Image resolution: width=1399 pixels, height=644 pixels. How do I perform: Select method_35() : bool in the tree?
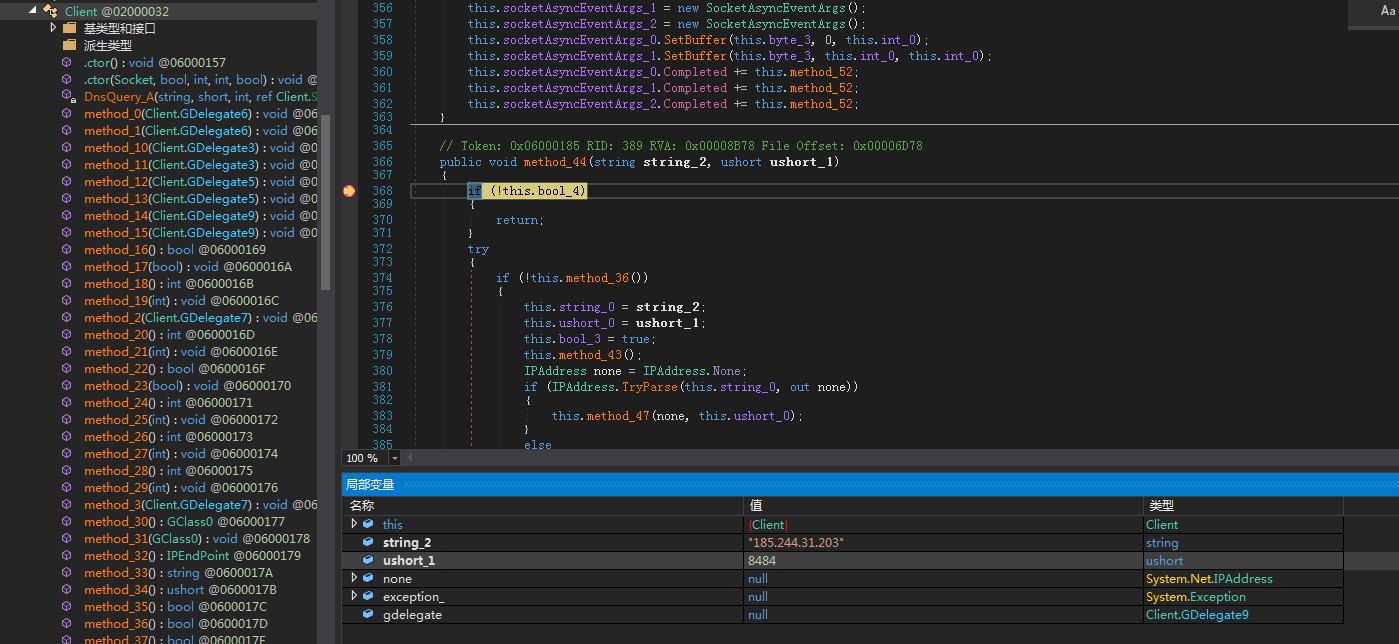[176, 606]
